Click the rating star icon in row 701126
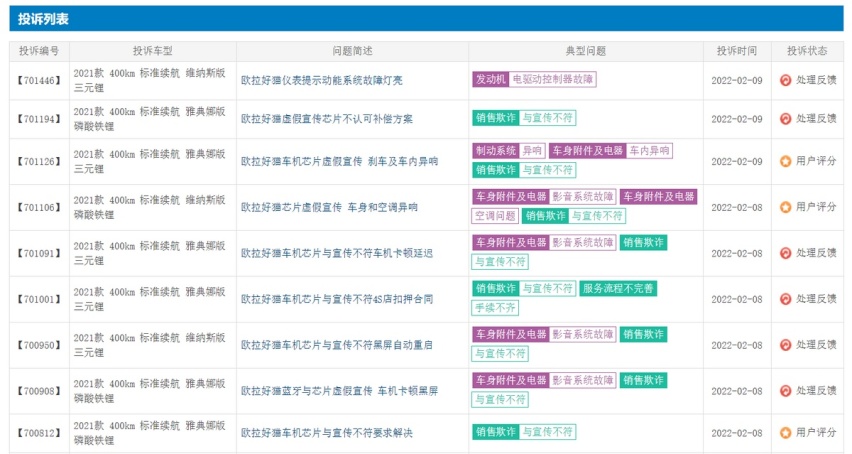852x454 pixels. coord(785,161)
